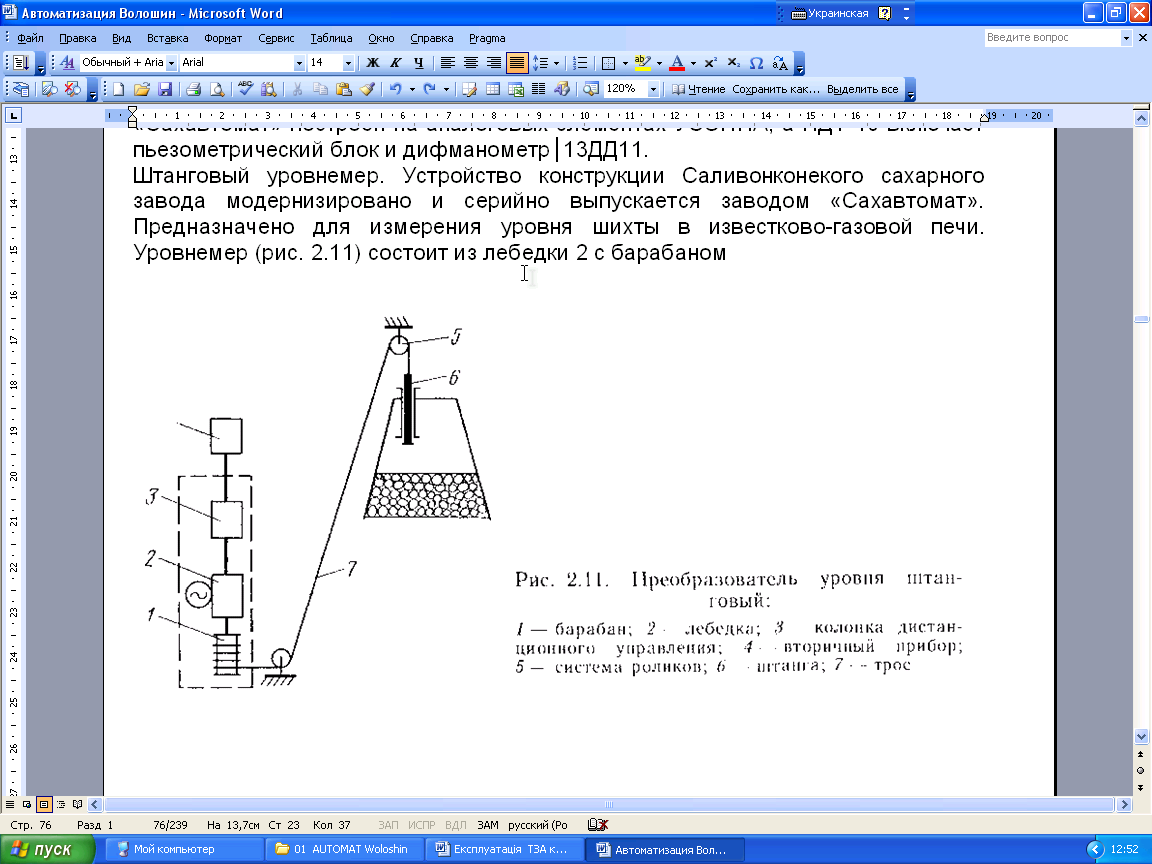The height and width of the screenshot is (864, 1152).
Task: Undo the last action
Action: pos(396,90)
